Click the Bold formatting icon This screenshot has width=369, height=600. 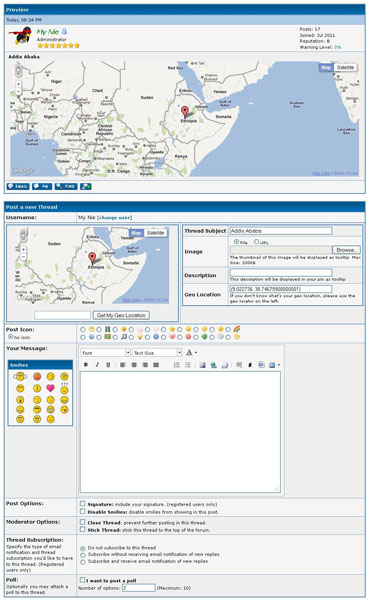86,365
